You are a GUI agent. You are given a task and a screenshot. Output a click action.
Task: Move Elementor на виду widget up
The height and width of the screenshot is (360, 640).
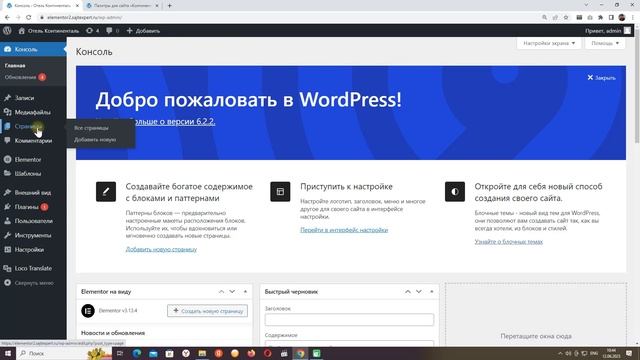(x=221, y=291)
